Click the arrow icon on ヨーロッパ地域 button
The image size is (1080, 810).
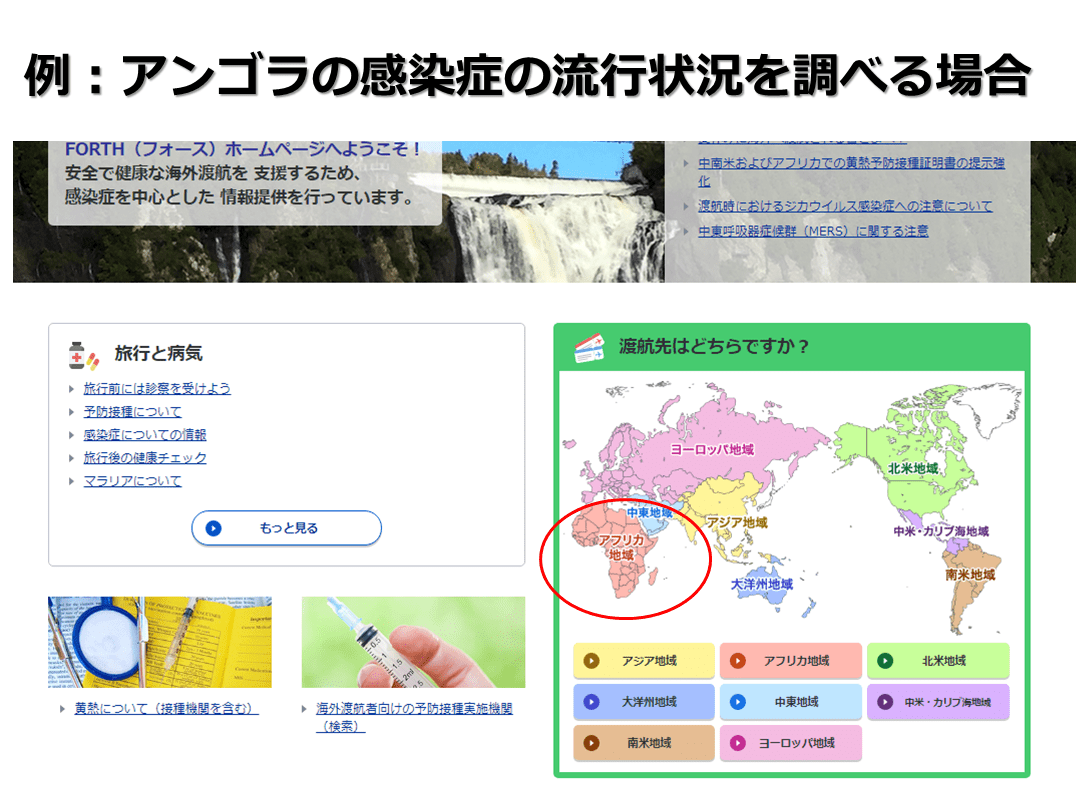(738, 743)
